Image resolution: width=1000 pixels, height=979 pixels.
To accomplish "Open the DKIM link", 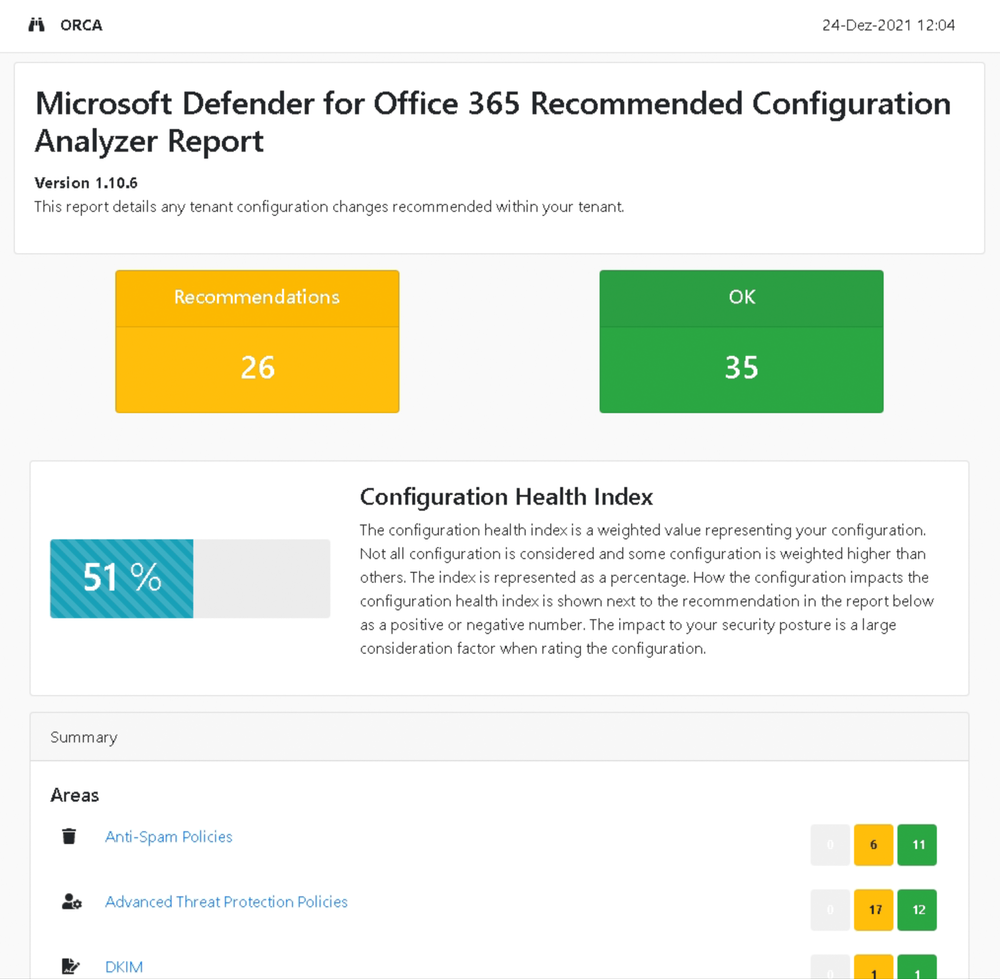I will tap(124, 966).
